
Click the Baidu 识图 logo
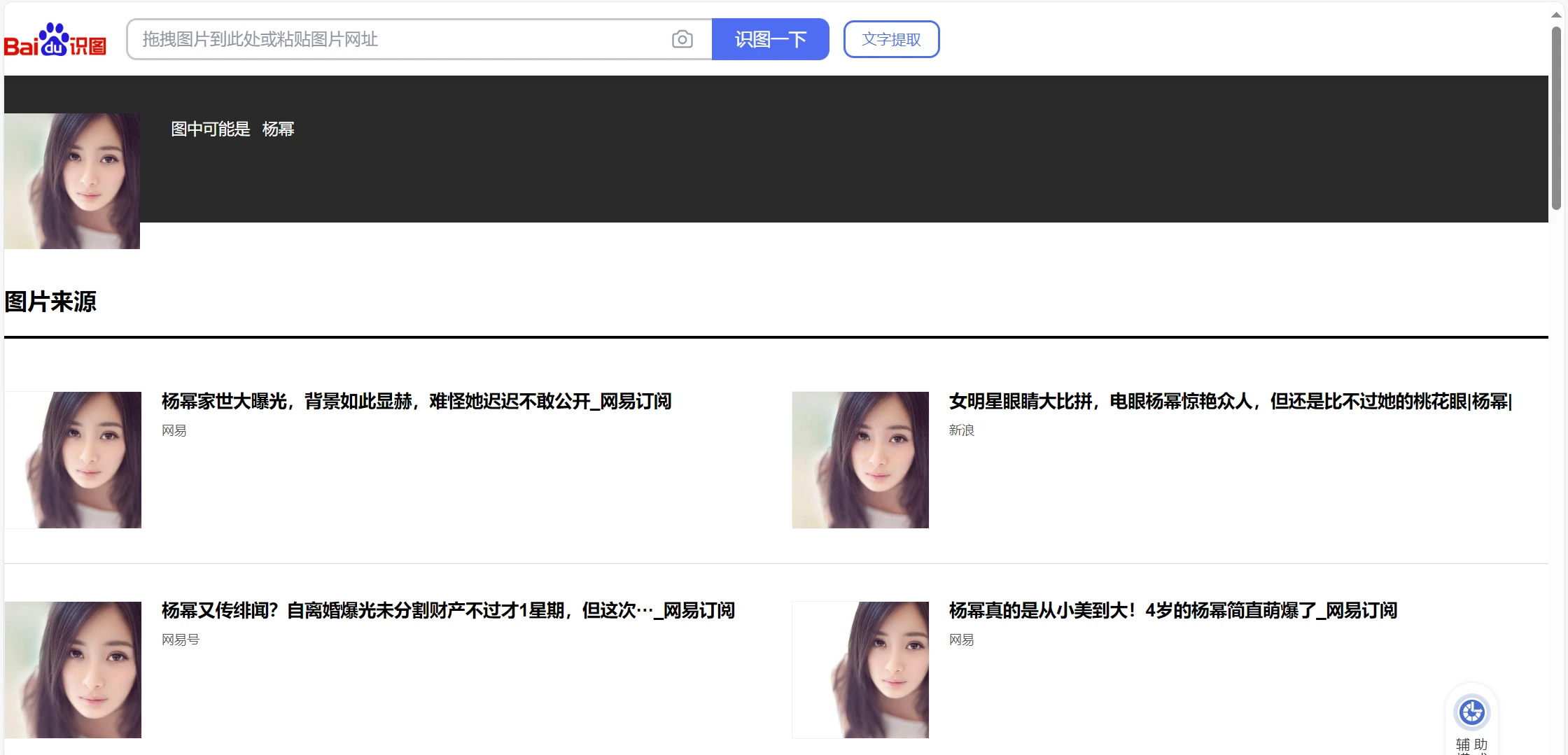pos(55,40)
